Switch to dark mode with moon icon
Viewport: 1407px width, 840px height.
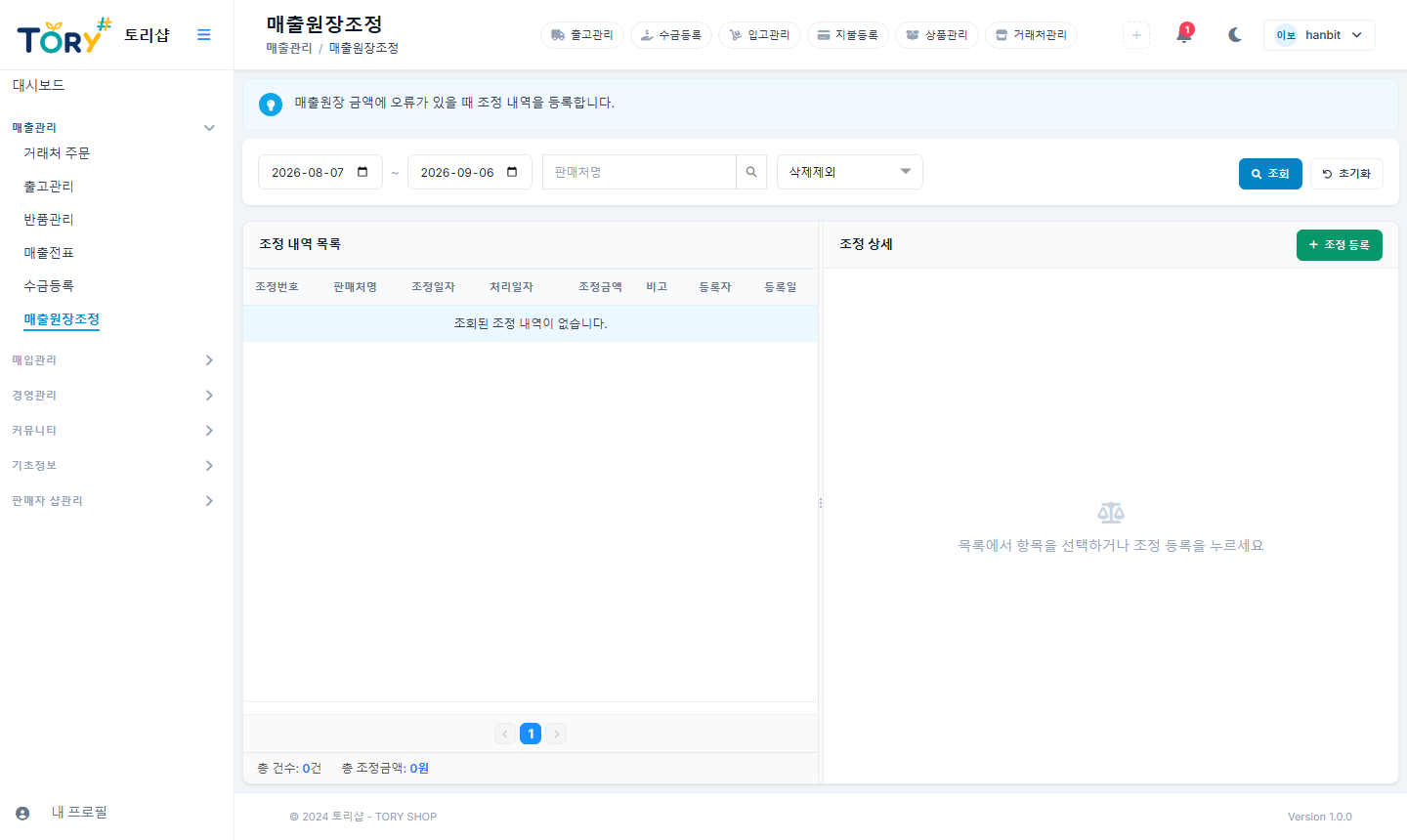[1235, 35]
